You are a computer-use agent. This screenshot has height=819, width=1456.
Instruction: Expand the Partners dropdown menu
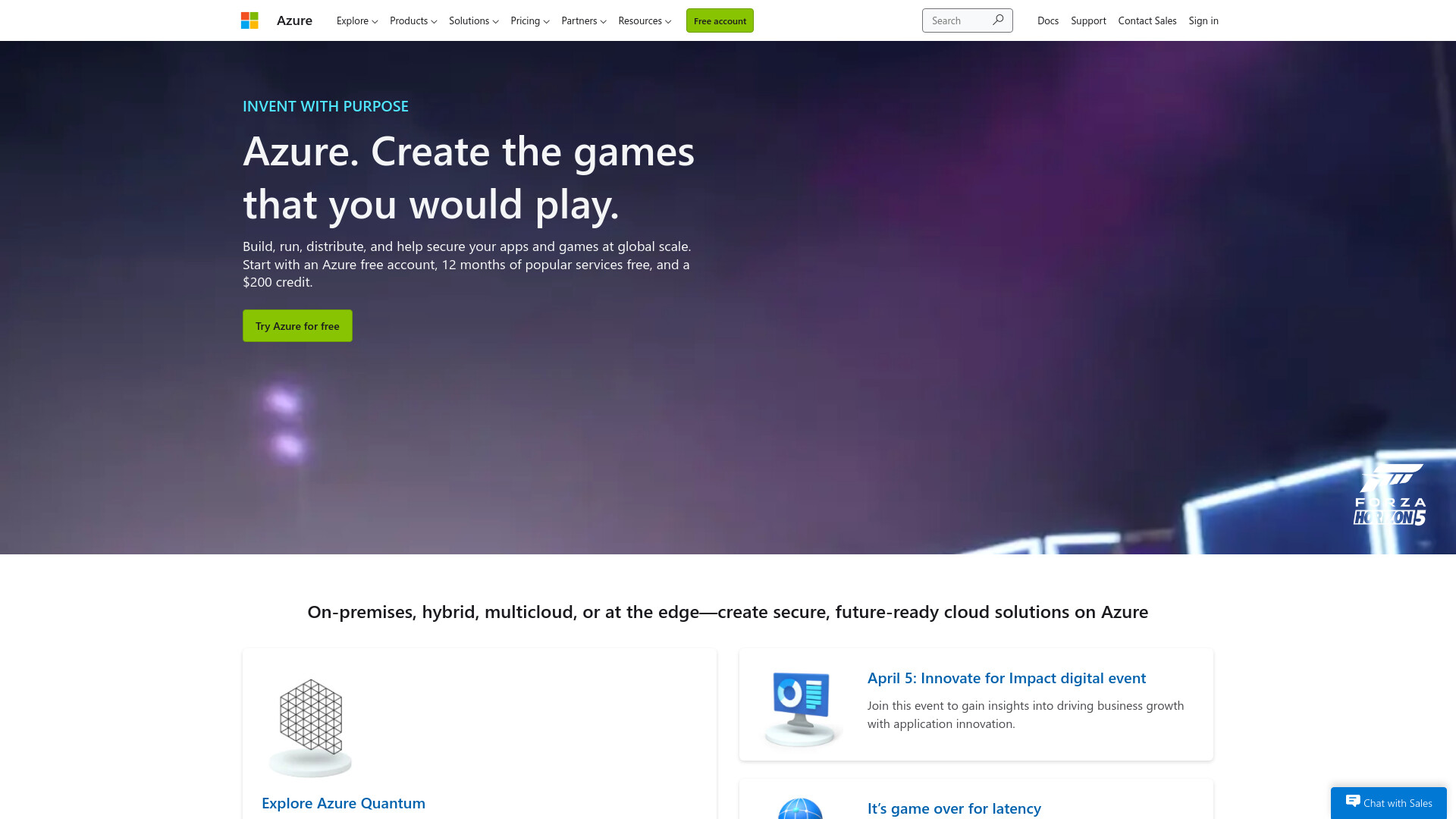point(584,20)
